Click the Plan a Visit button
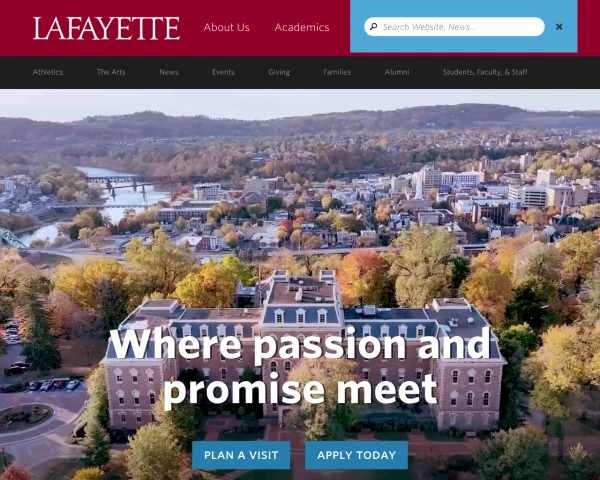 coord(241,455)
